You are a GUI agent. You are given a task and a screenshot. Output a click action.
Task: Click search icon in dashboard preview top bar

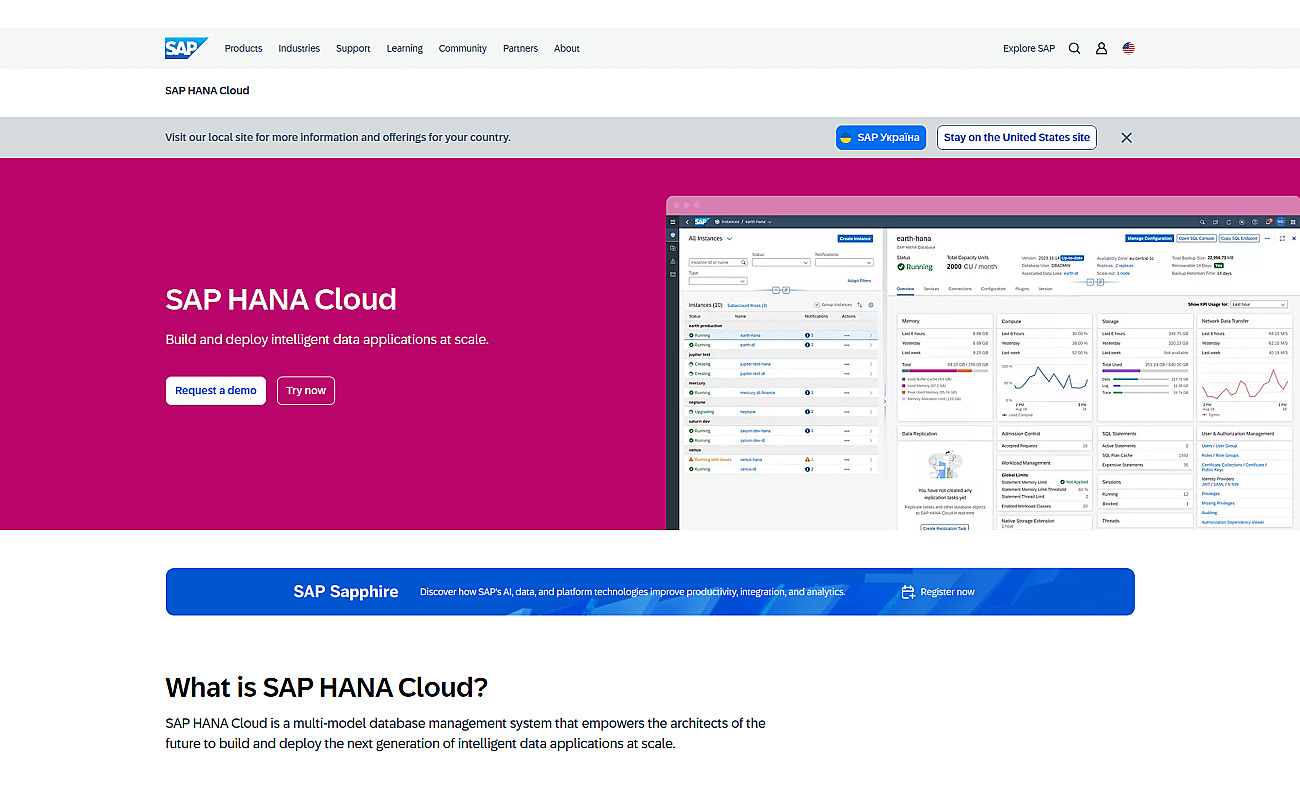point(1202,222)
